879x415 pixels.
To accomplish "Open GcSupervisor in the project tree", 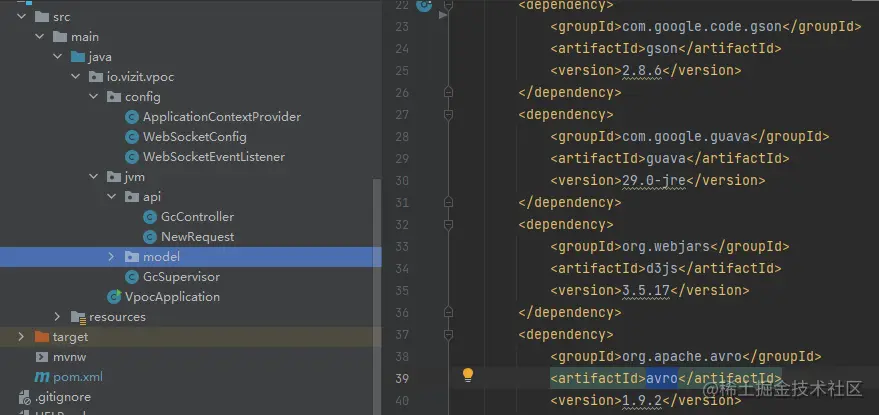I will coord(181,277).
